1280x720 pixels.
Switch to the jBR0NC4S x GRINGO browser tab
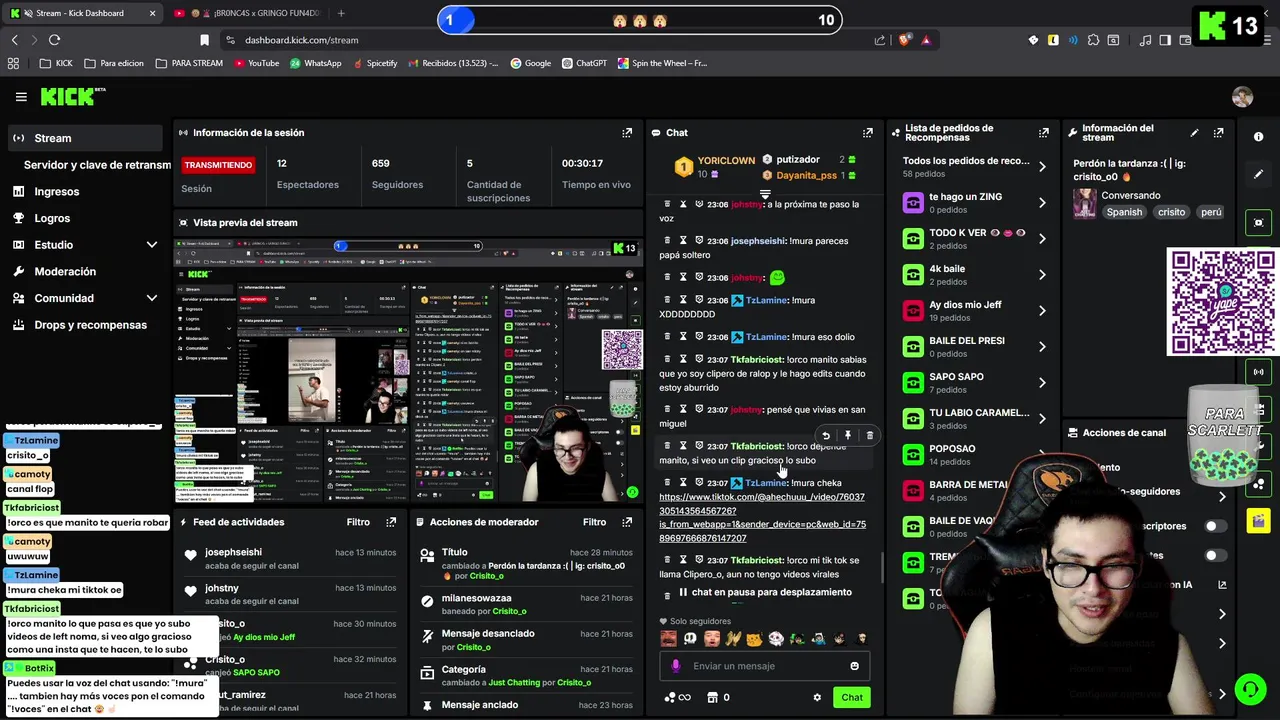246,13
